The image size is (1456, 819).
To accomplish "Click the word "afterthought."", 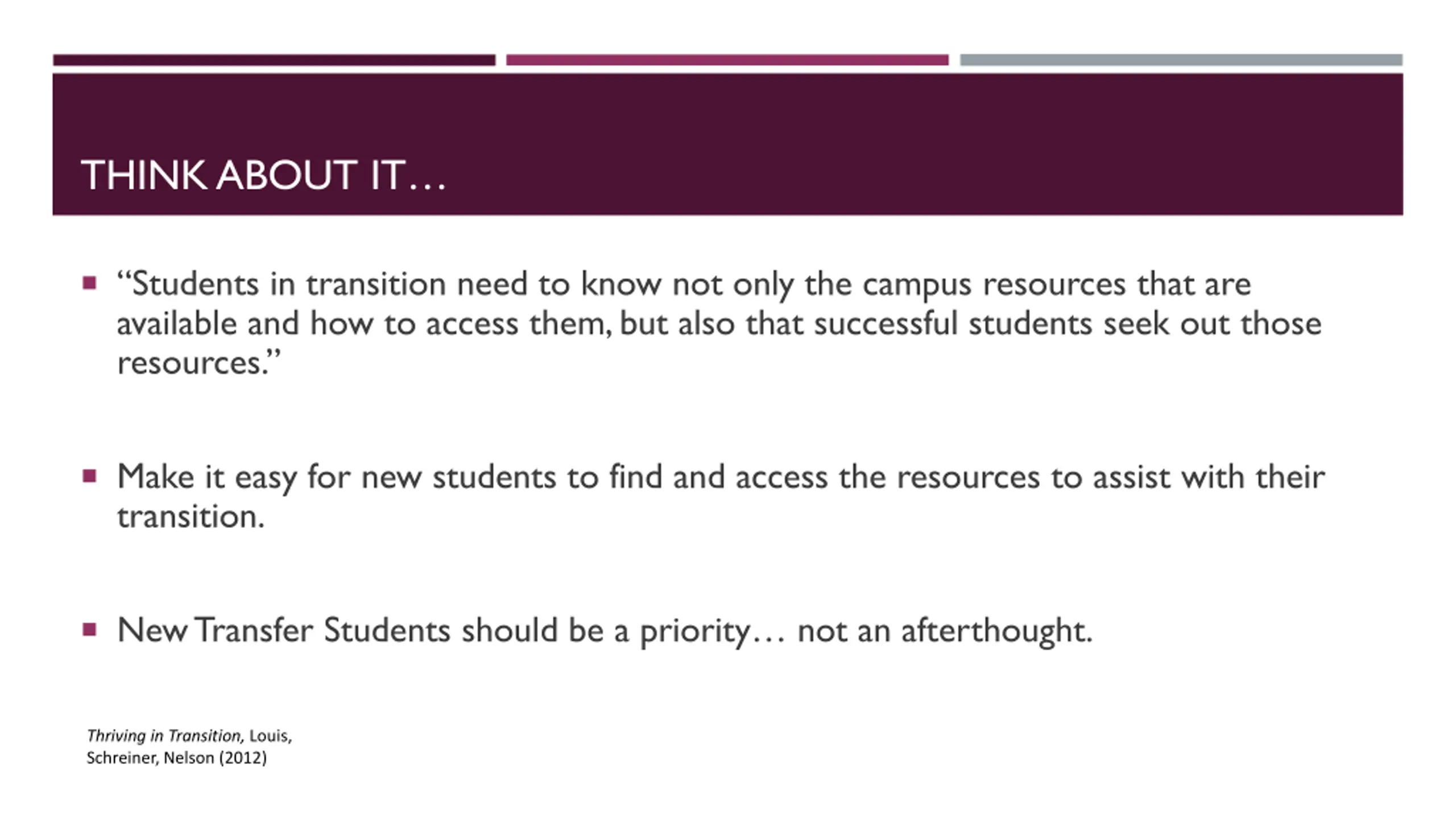I will [996, 630].
